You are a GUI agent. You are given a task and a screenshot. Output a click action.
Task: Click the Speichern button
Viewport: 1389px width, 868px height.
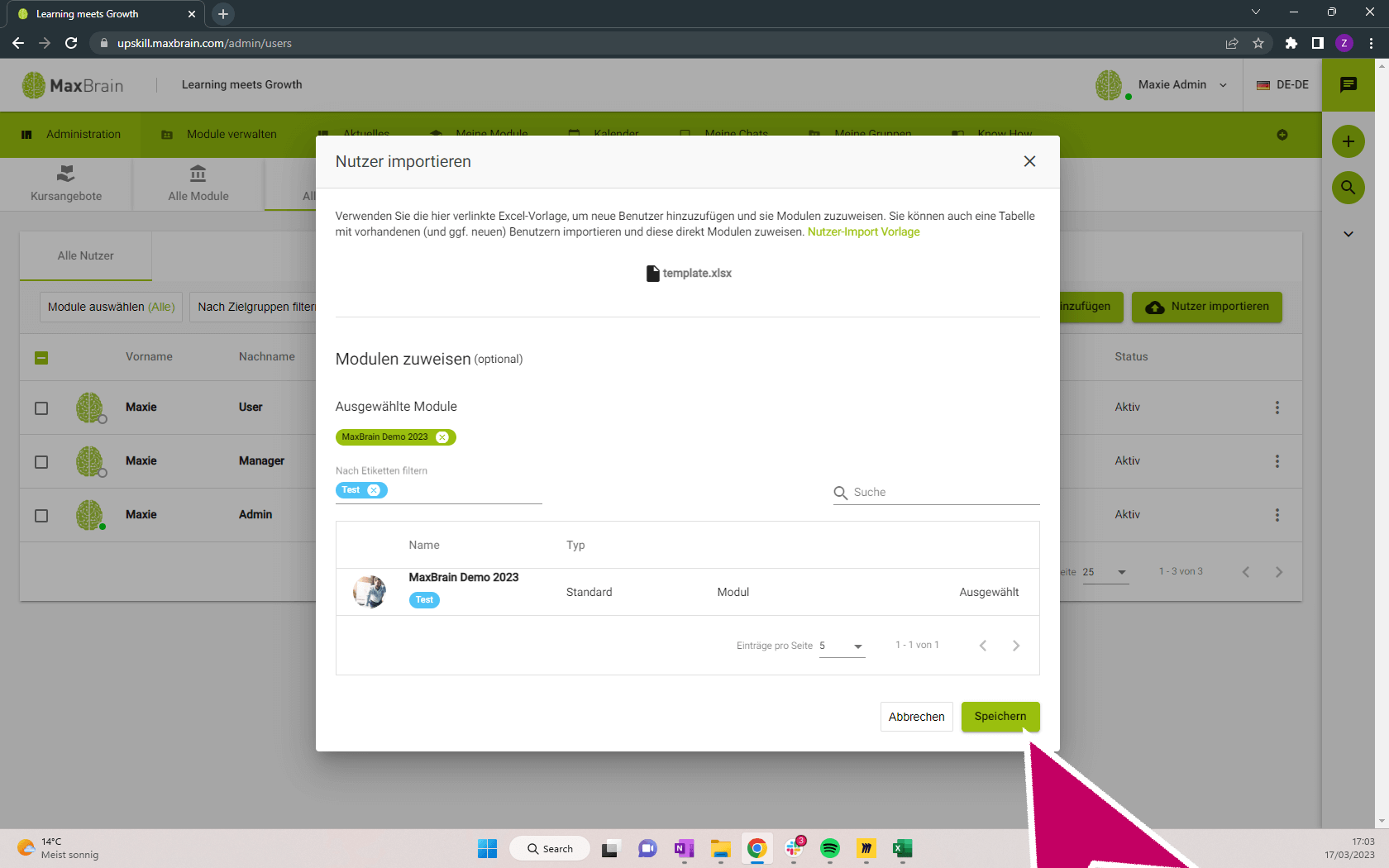[x=1000, y=717]
